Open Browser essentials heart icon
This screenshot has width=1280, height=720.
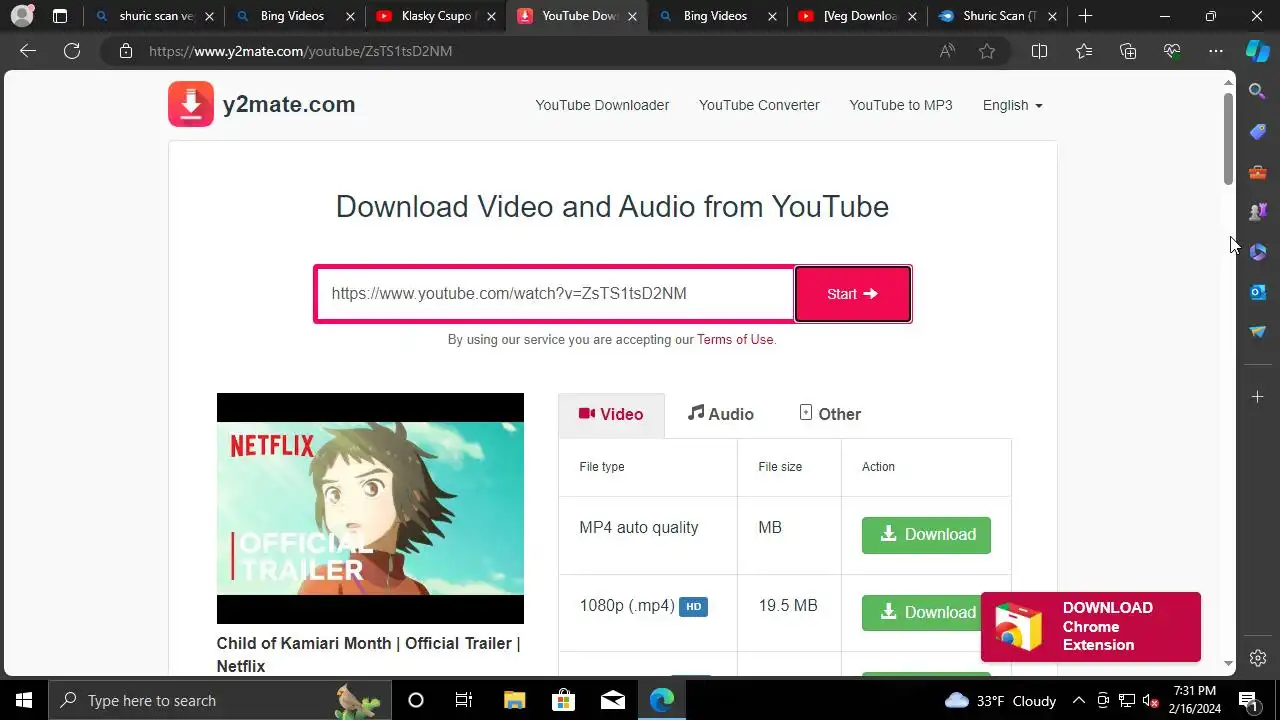[1172, 51]
